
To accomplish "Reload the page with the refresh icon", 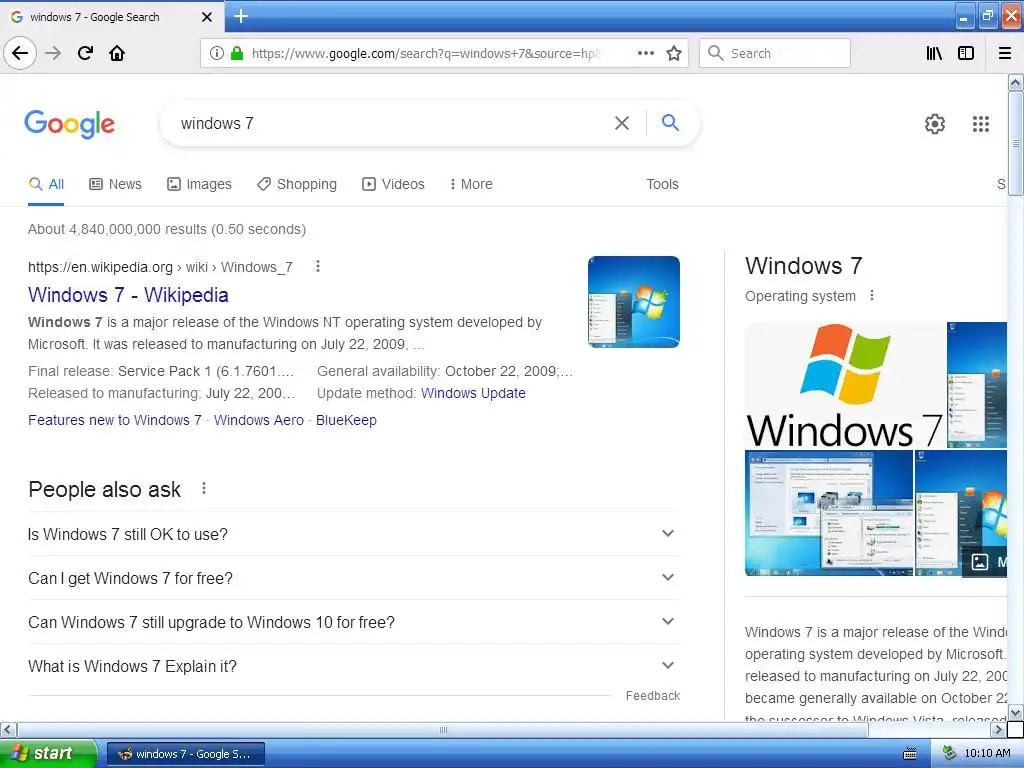I will point(85,53).
